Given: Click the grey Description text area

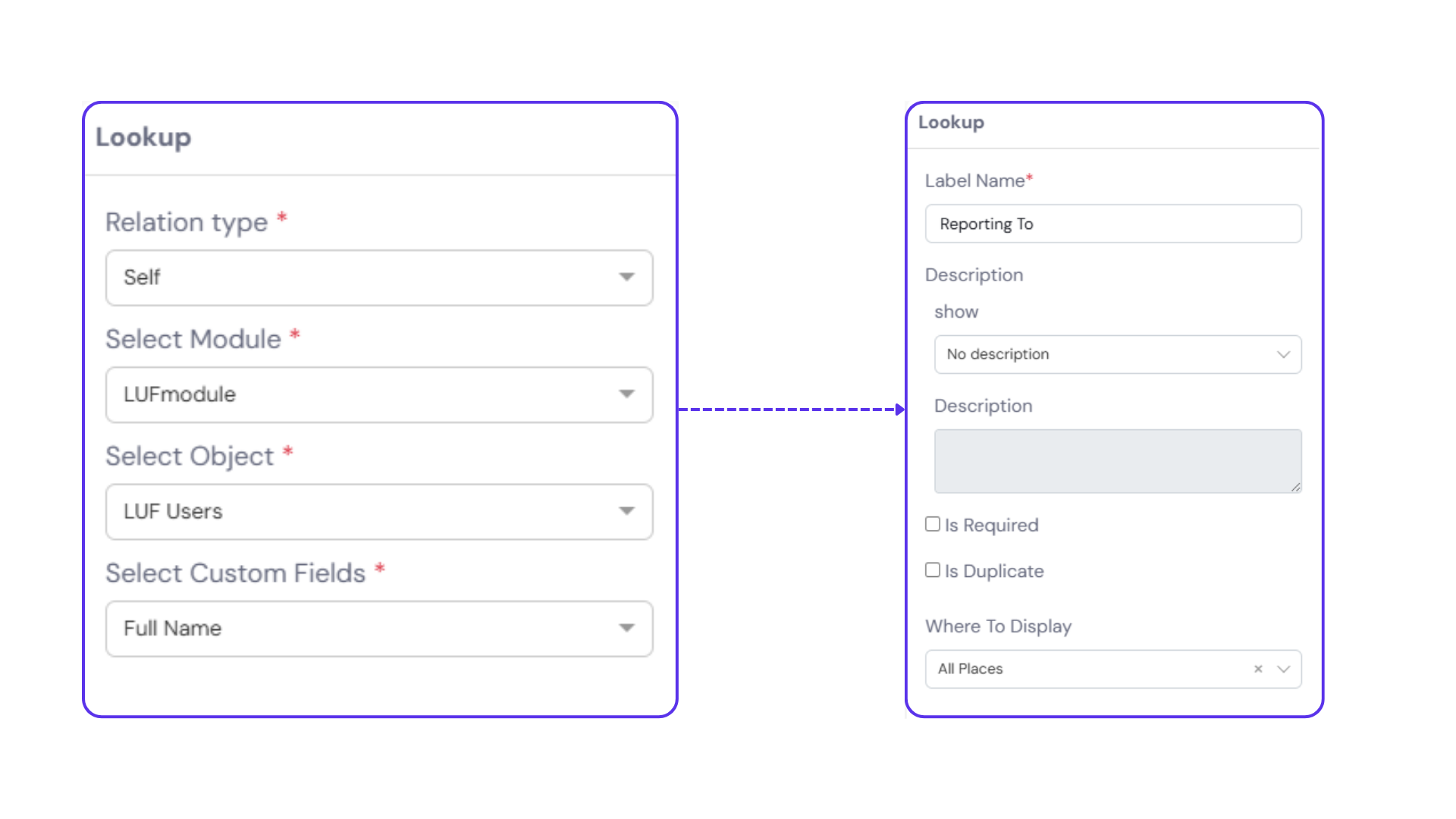Looking at the screenshot, I should point(1117,461).
